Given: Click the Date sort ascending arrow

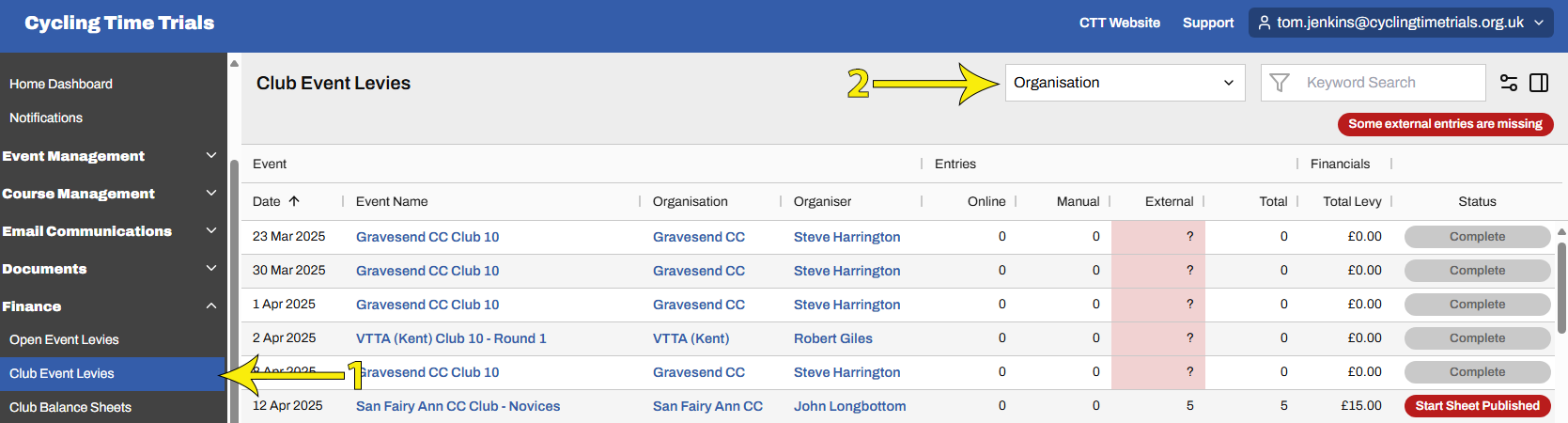Looking at the screenshot, I should point(294,201).
